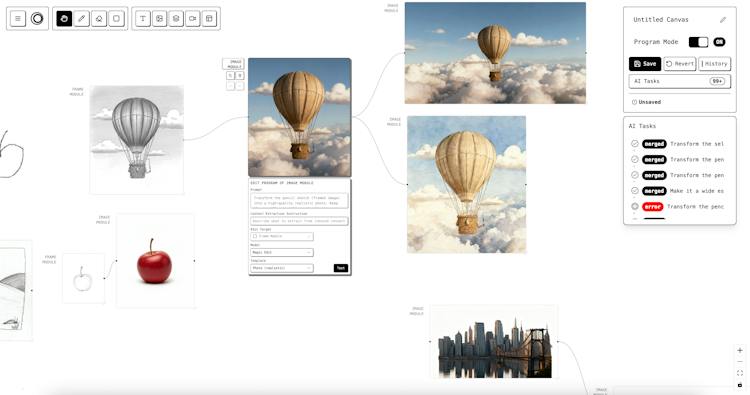
Task: Open the Template dropdown showing Photo
Action: (x=282, y=268)
